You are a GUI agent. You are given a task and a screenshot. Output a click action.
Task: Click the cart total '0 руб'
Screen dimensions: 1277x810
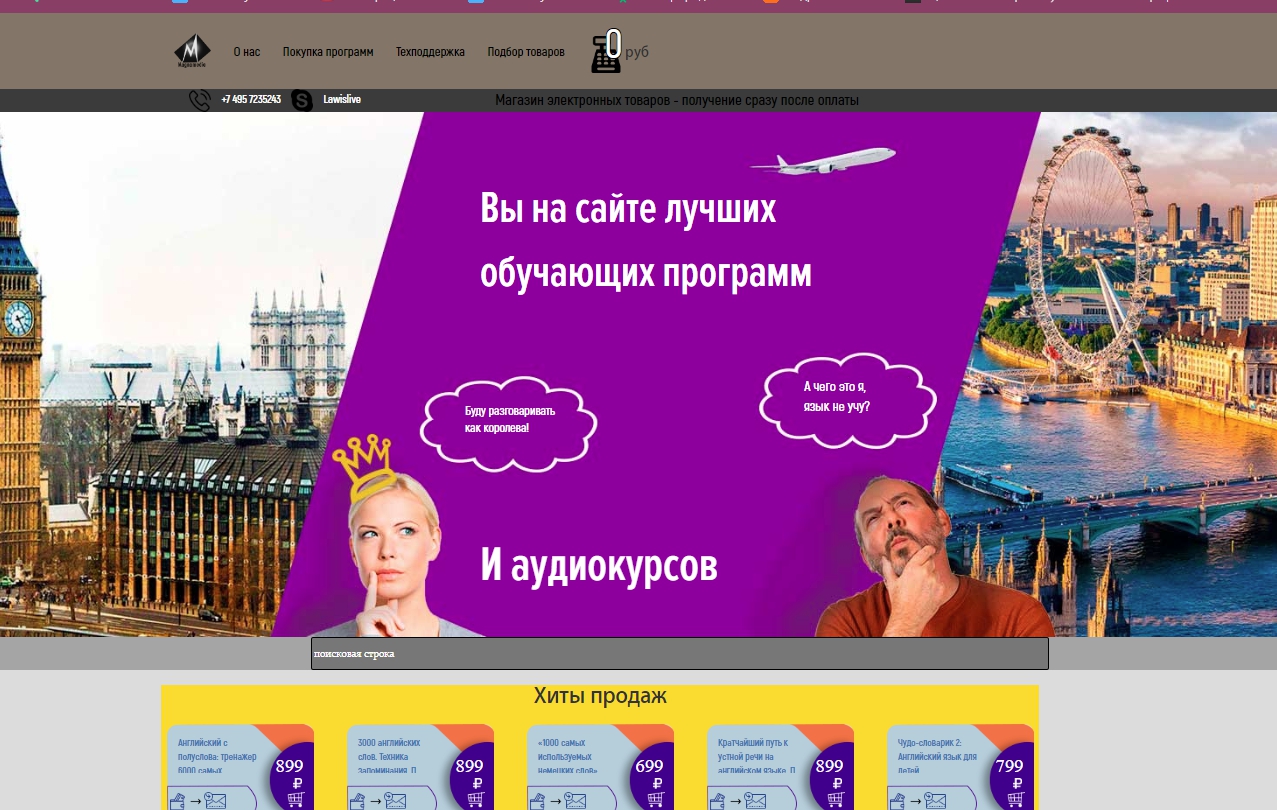(x=627, y=47)
